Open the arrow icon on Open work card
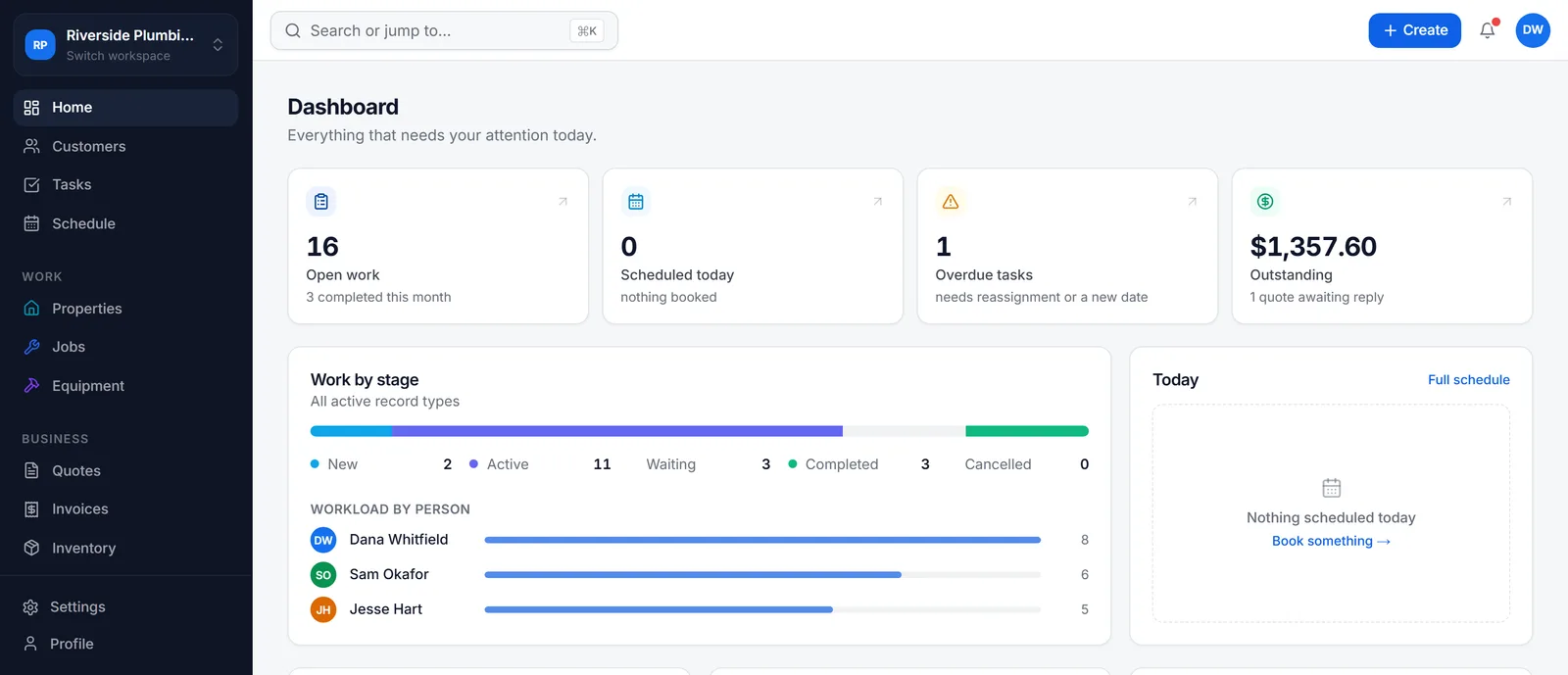 coord(563,202)
